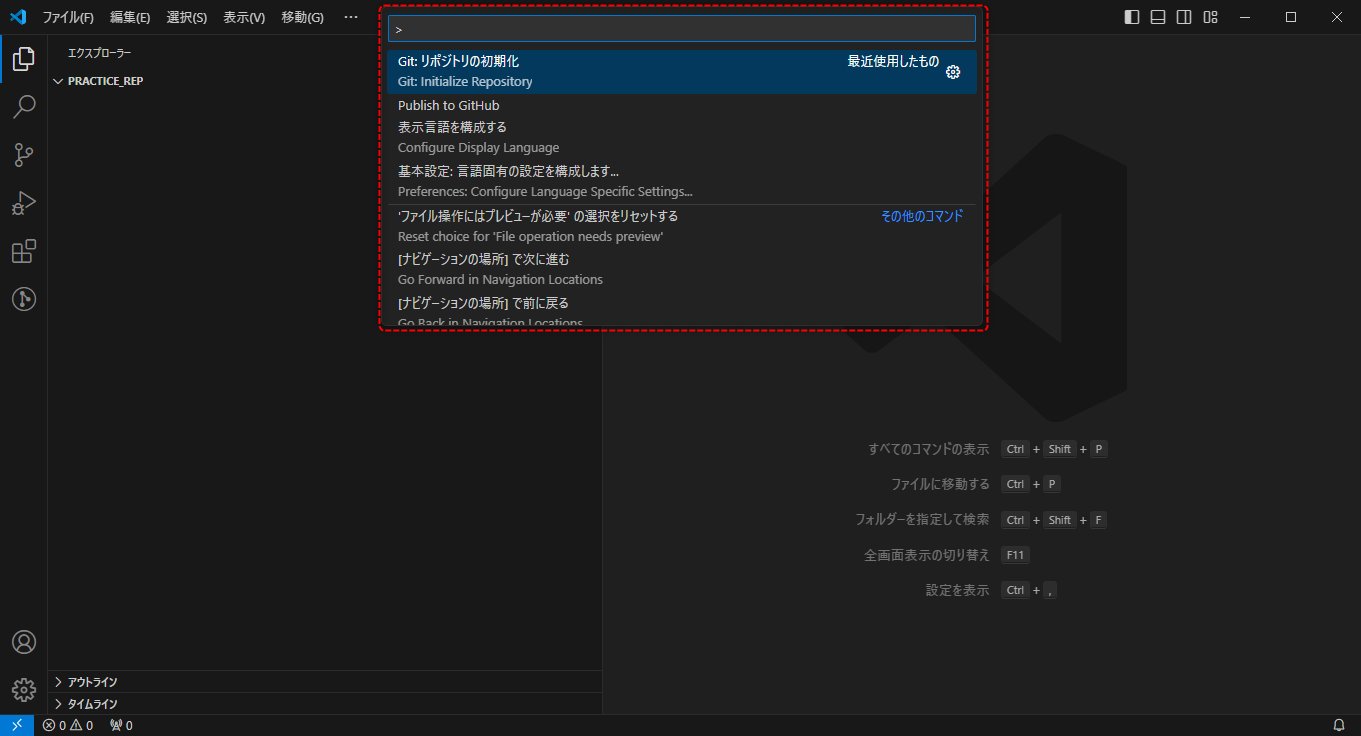Select [ナビゲーションの場所] で前に戻る command
This screenshot has height=736, width=1361.
pyautogui.click(x=682, y=309)
